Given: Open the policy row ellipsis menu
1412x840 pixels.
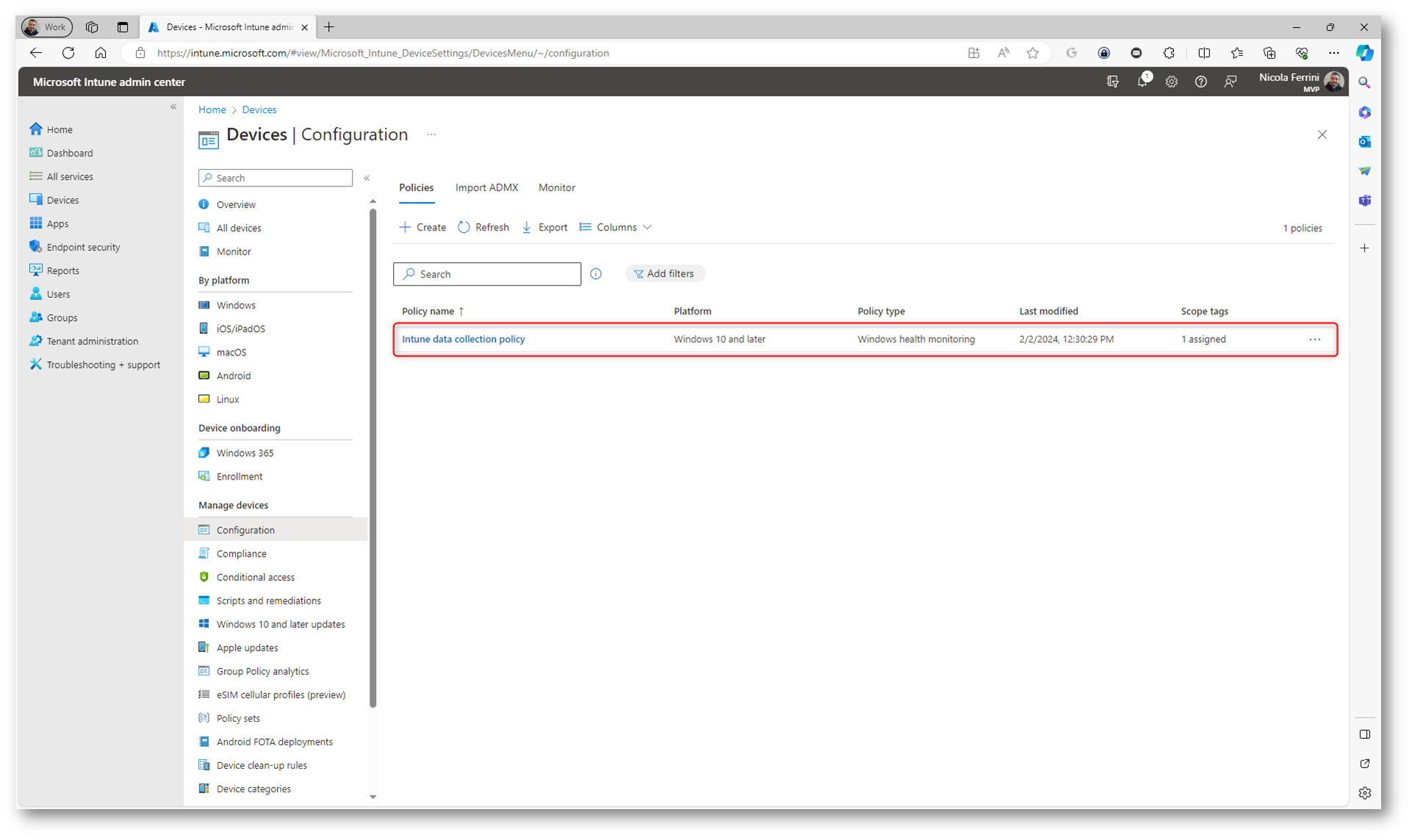Looking at the screenshot, I should (x=1314, y=339).
